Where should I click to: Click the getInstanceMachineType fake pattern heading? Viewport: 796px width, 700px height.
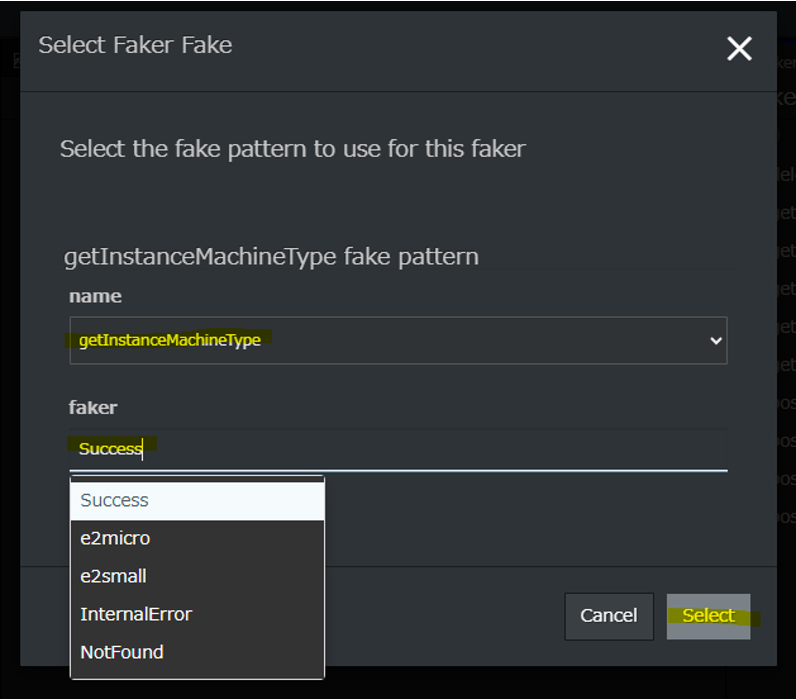(271, 257)
